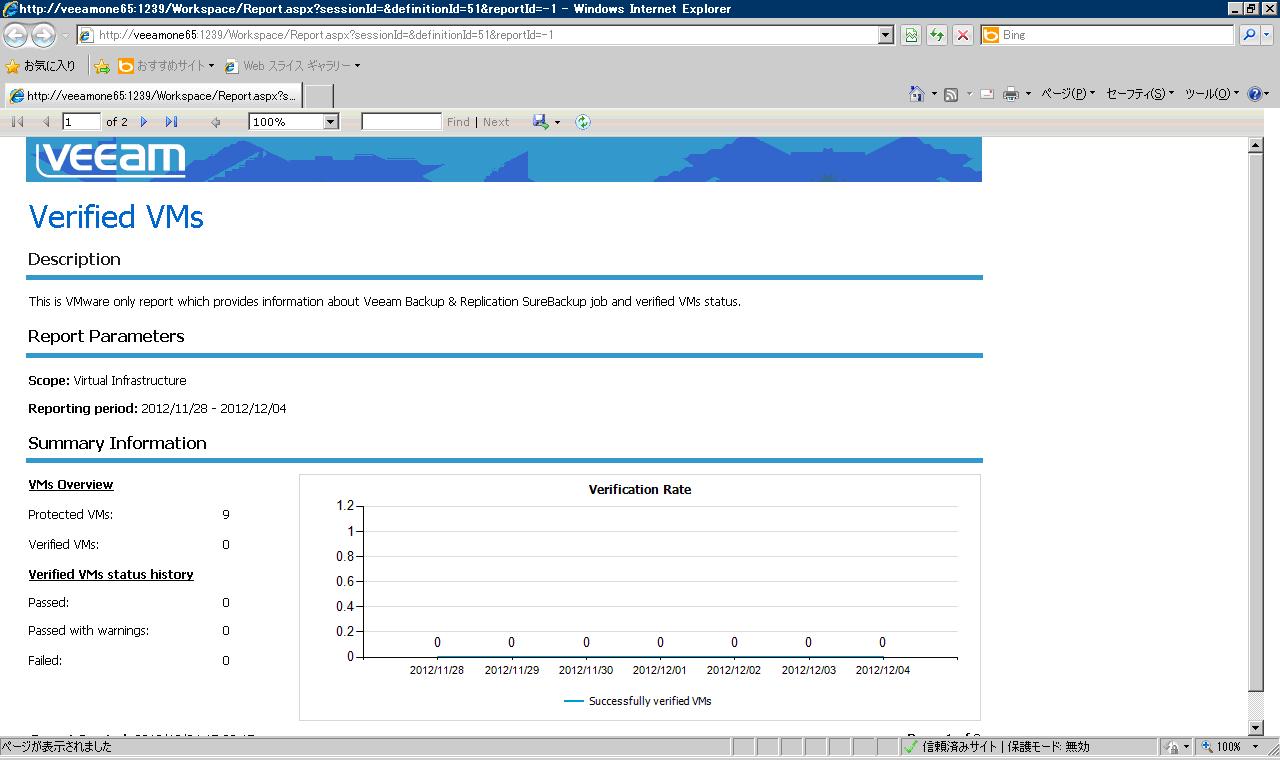The image size is (1280, 760).
Task: Open the recent pages dropdown arrow
Action: [65, 35]
